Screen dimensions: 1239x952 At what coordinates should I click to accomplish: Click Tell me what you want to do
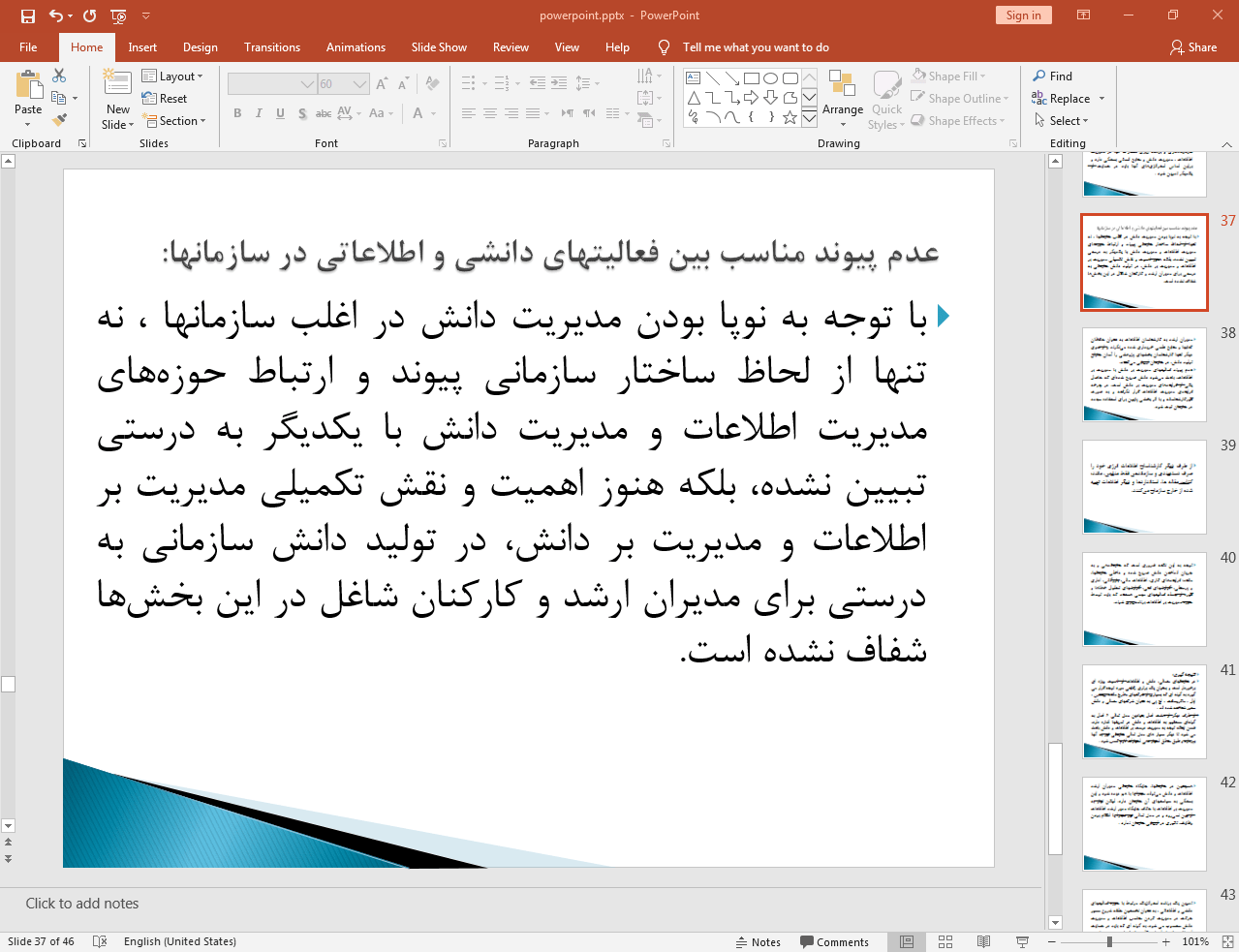[756, 46]
